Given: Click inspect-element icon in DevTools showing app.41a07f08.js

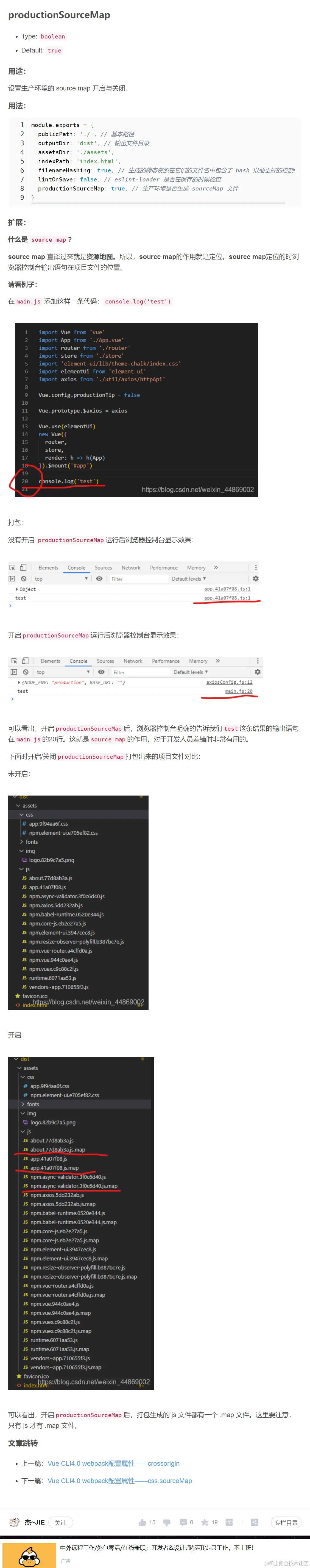Looking at the screenshot, I should click(12, 567).
